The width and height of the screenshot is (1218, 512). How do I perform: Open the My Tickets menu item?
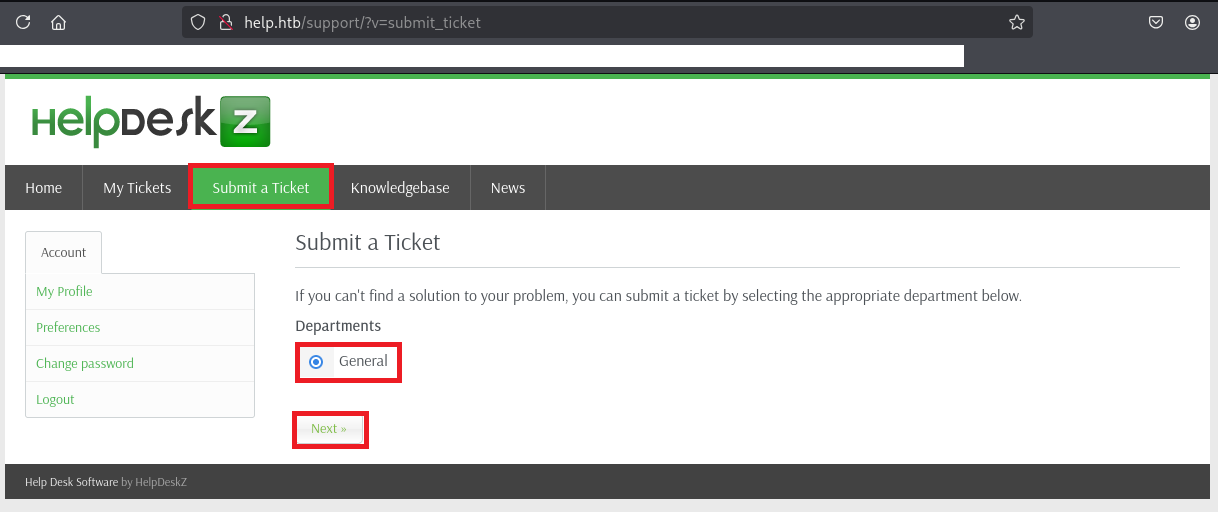137,188
